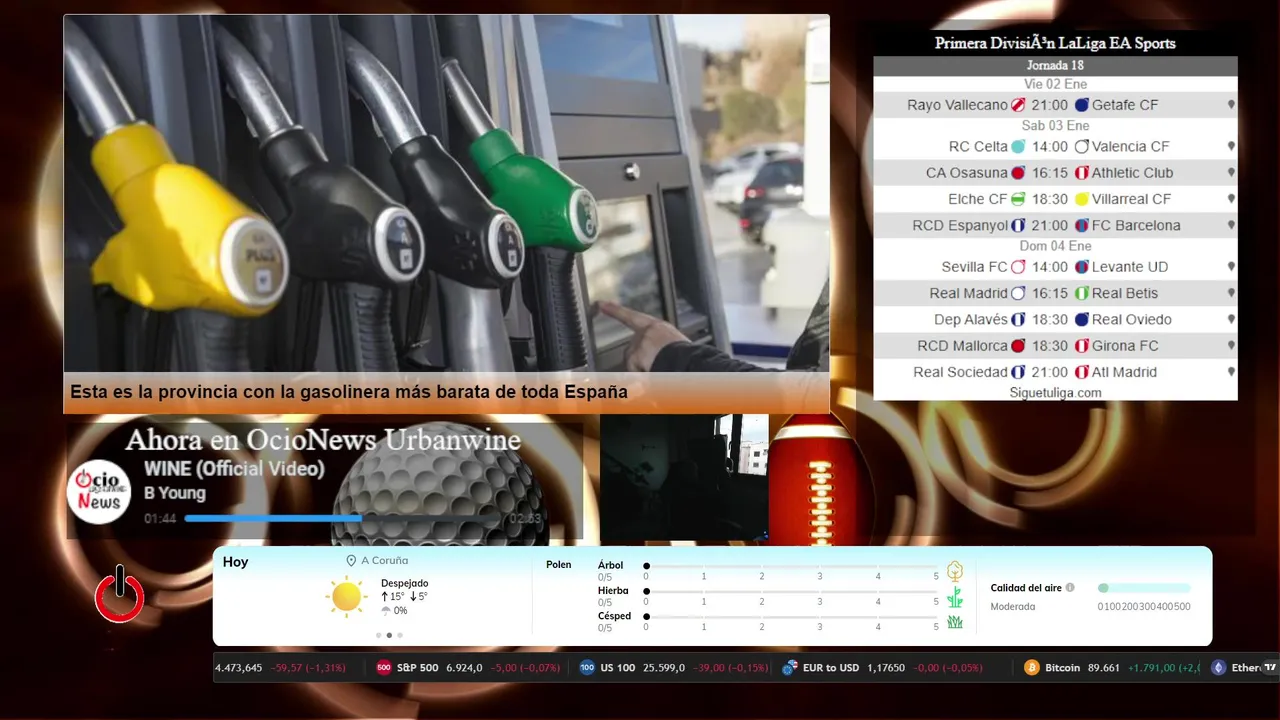Open the Bitcoin ticker entry
This screenshot has height=720, width=1280.
[1112, 668]
